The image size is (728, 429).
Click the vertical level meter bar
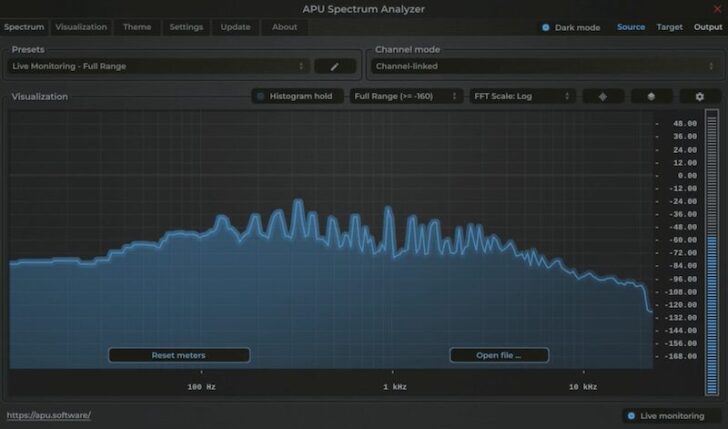pos(712,253)
